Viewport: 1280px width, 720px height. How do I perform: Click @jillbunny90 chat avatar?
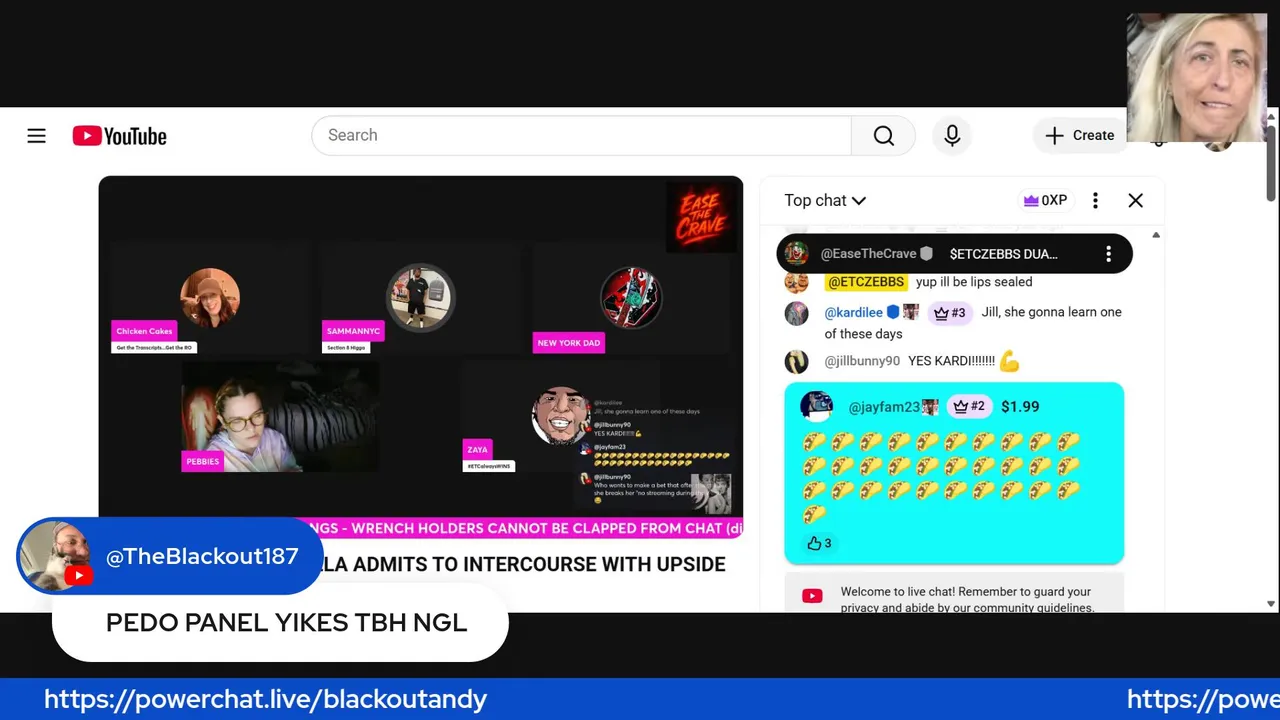796,361
